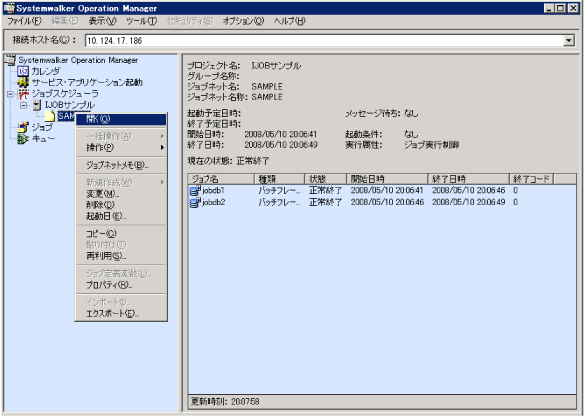584x416 pixels.
Task: Click the title bar application icon
Action: pos(9,8)
